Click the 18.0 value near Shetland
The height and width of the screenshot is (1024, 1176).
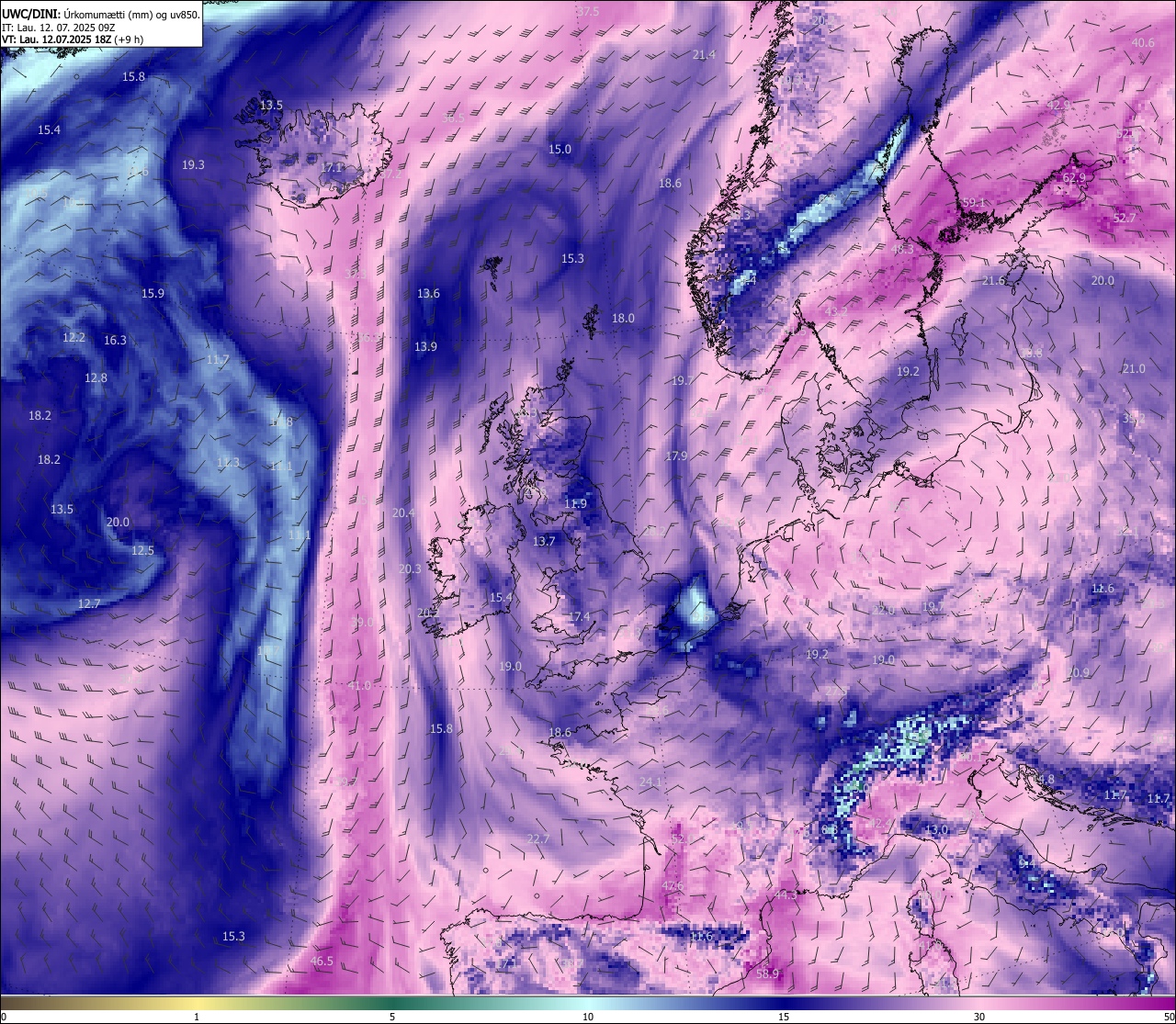point(623,319)
